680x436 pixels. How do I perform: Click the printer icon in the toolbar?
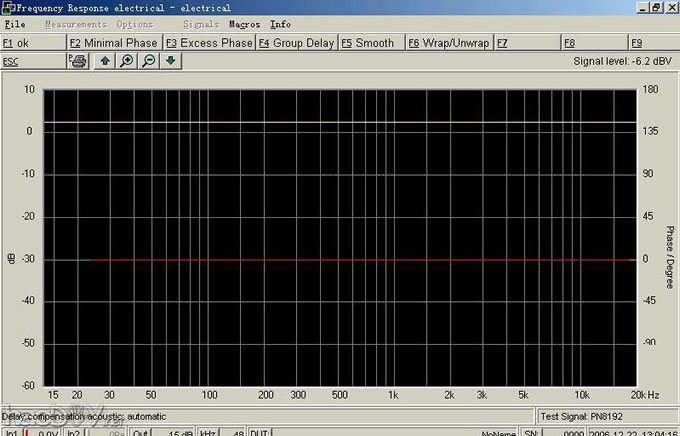78,61
